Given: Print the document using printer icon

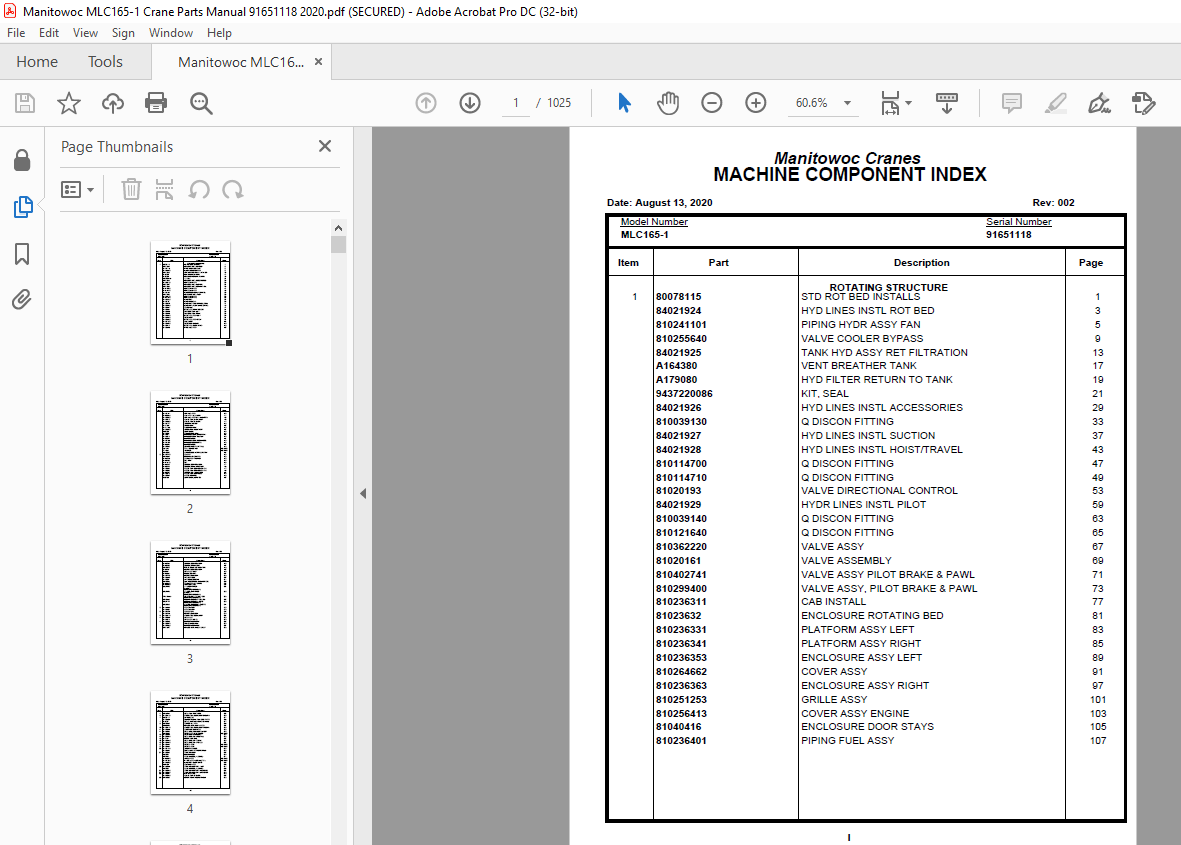Looking at the screenshot, I should click(156, 102).
